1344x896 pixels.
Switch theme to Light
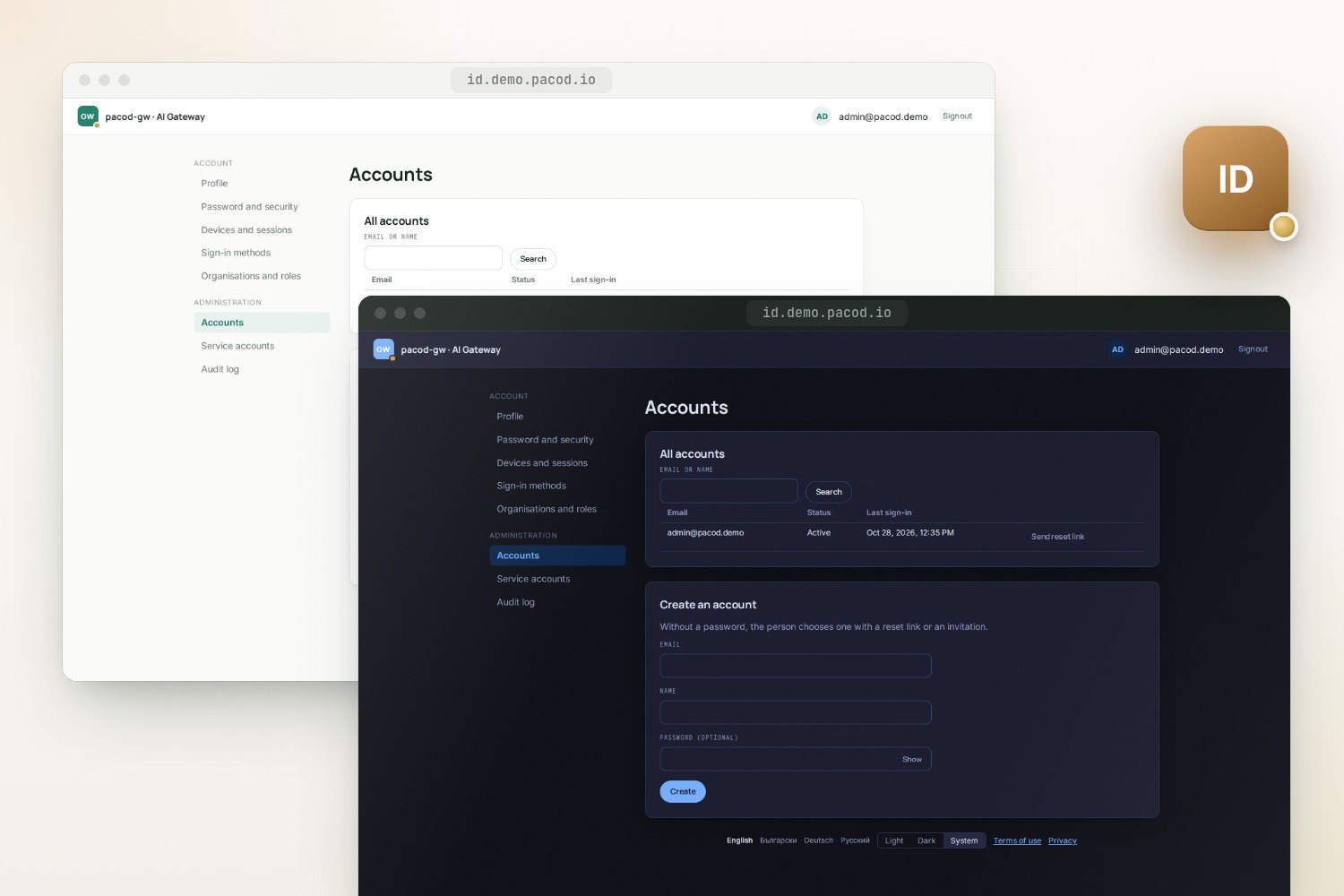[894, 840]
